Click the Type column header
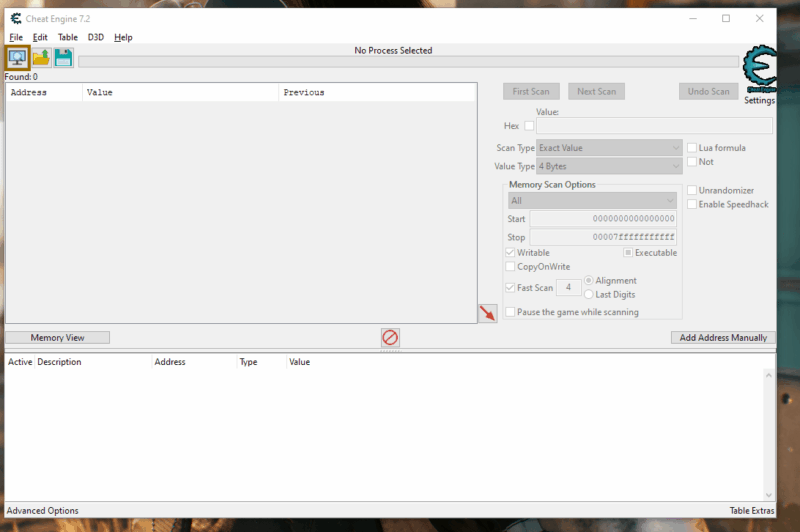 [x=262, y=362]
